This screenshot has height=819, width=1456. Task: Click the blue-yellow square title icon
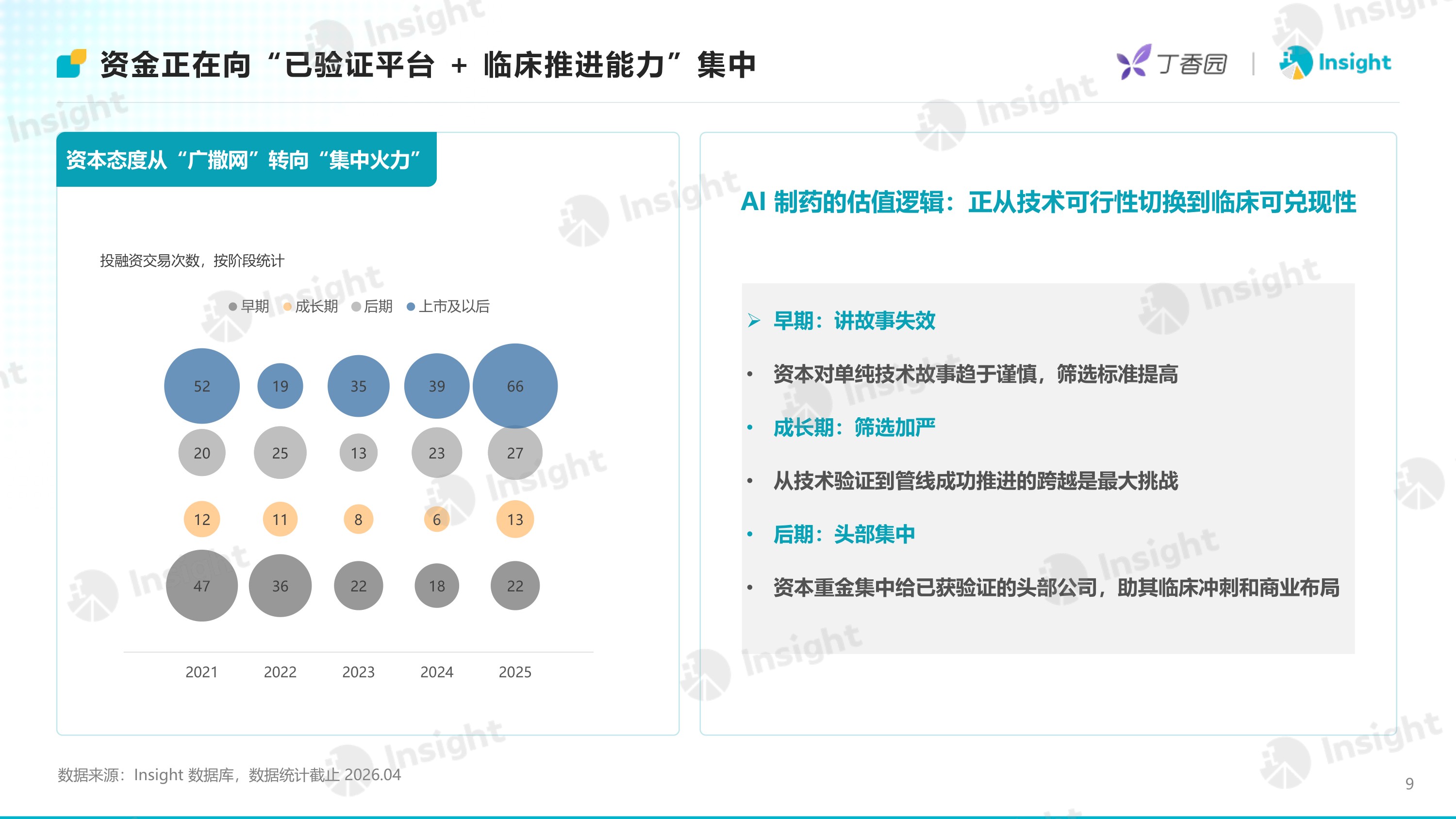point(72,63)
